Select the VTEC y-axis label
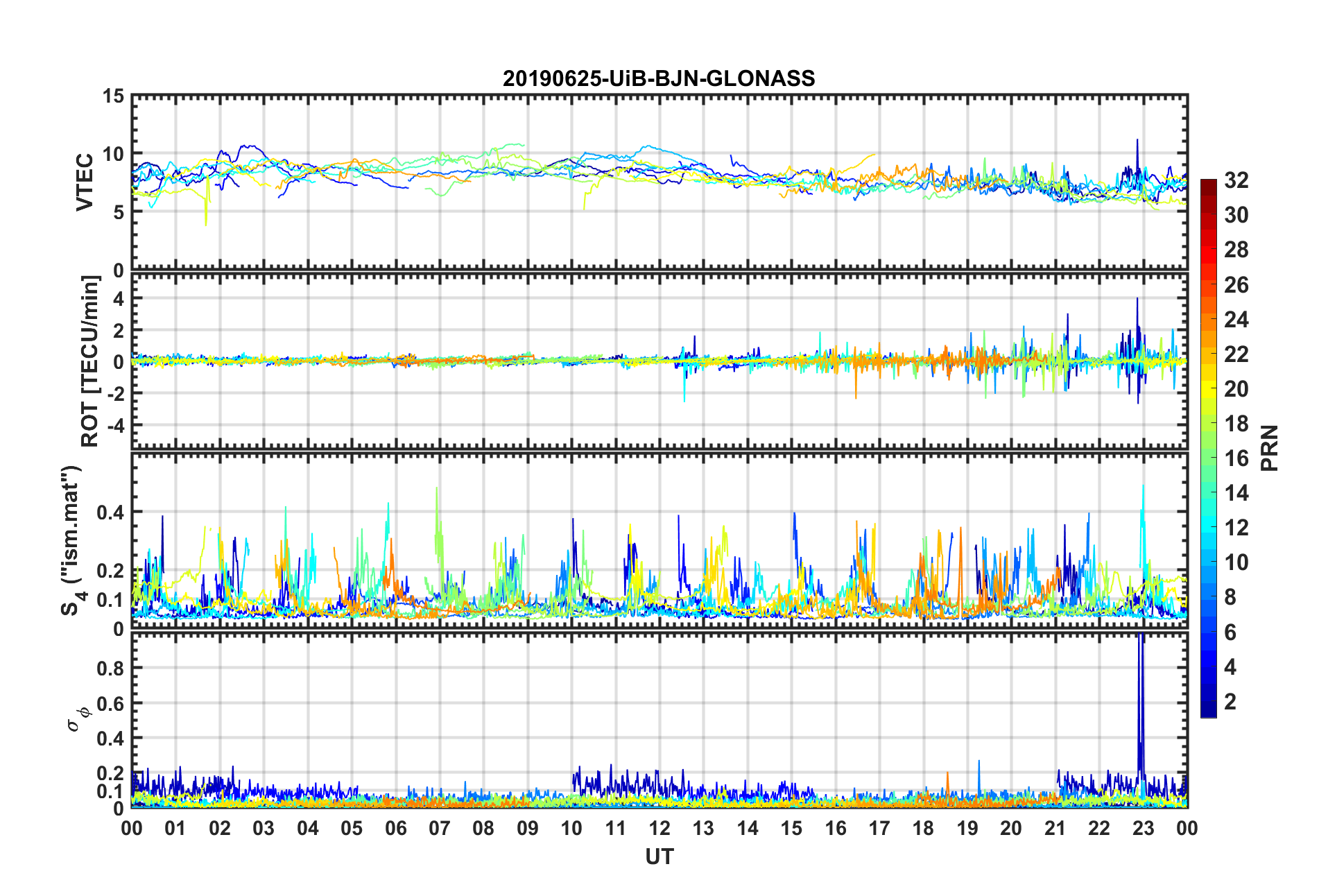This screenshot has height=896, width=1319. (85, 182)
